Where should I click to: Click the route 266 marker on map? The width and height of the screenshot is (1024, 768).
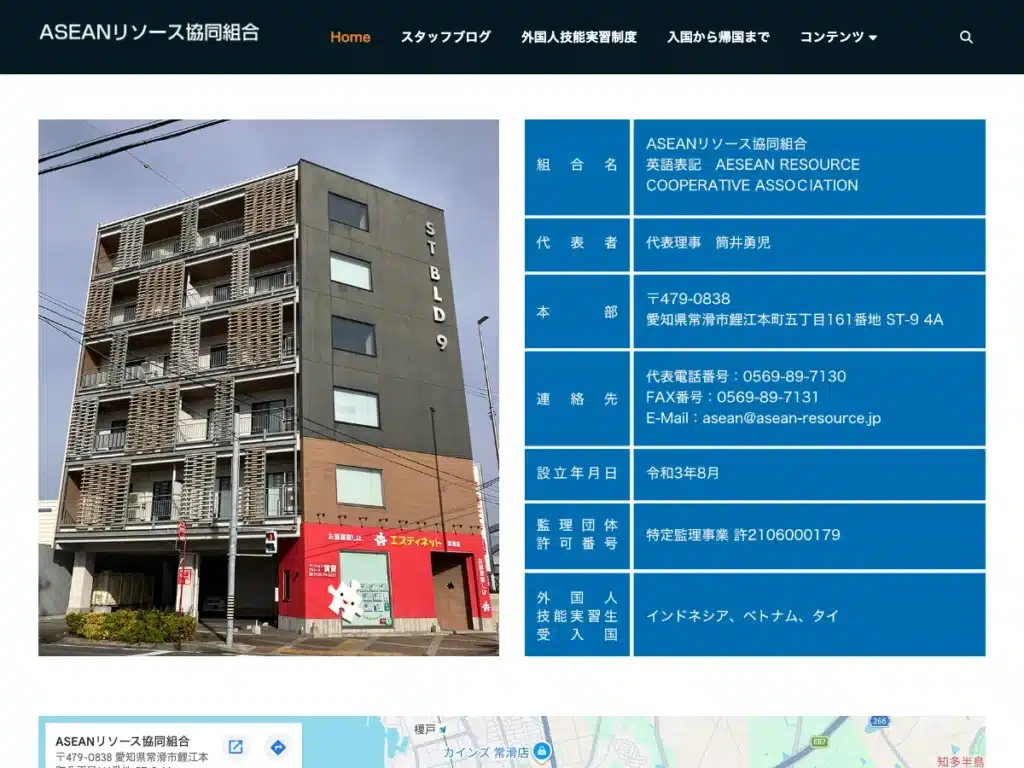tap(879, 721)
